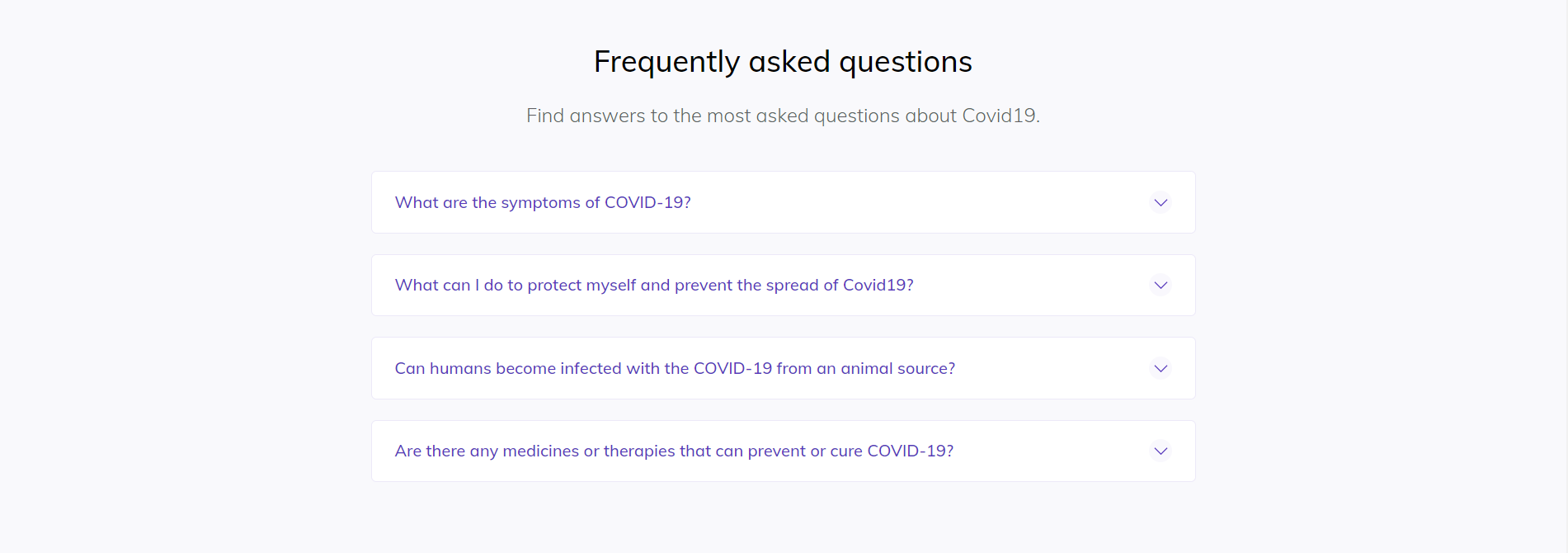The width and height of the screenshot is (1568, 553).
Task: Click the chevron icon beside the symptoms question
Action: pyautogui.click(x=1161, y=202)
